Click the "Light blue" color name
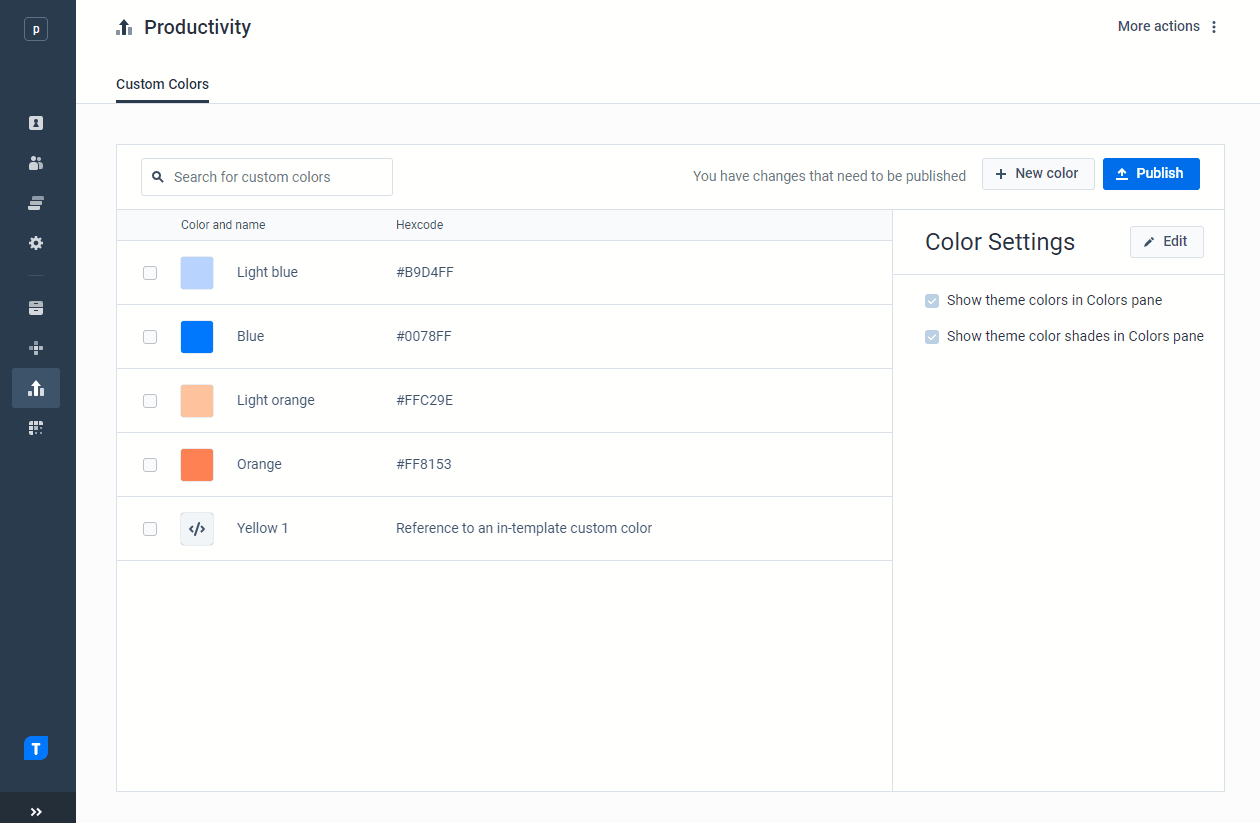 [267, 273]
